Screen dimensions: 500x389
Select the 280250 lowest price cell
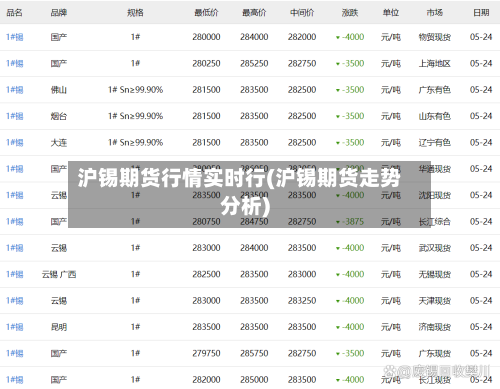point(206,63)
